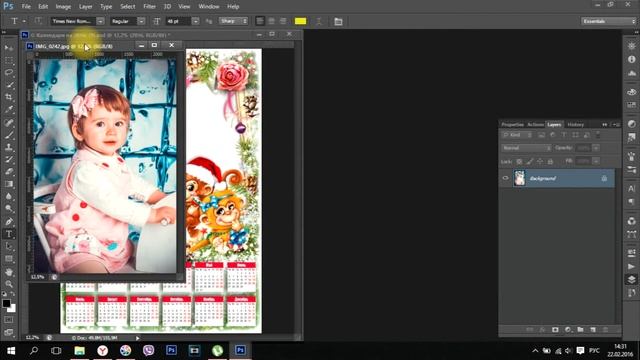The image size is (640, 360).
Task: Open Kind filter dropdown in Layers
Action: click(x=517, y=135)
